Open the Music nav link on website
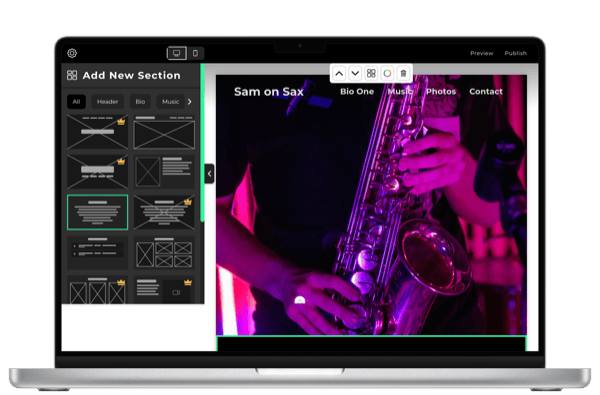600x395 pixels. click(400, 91)
